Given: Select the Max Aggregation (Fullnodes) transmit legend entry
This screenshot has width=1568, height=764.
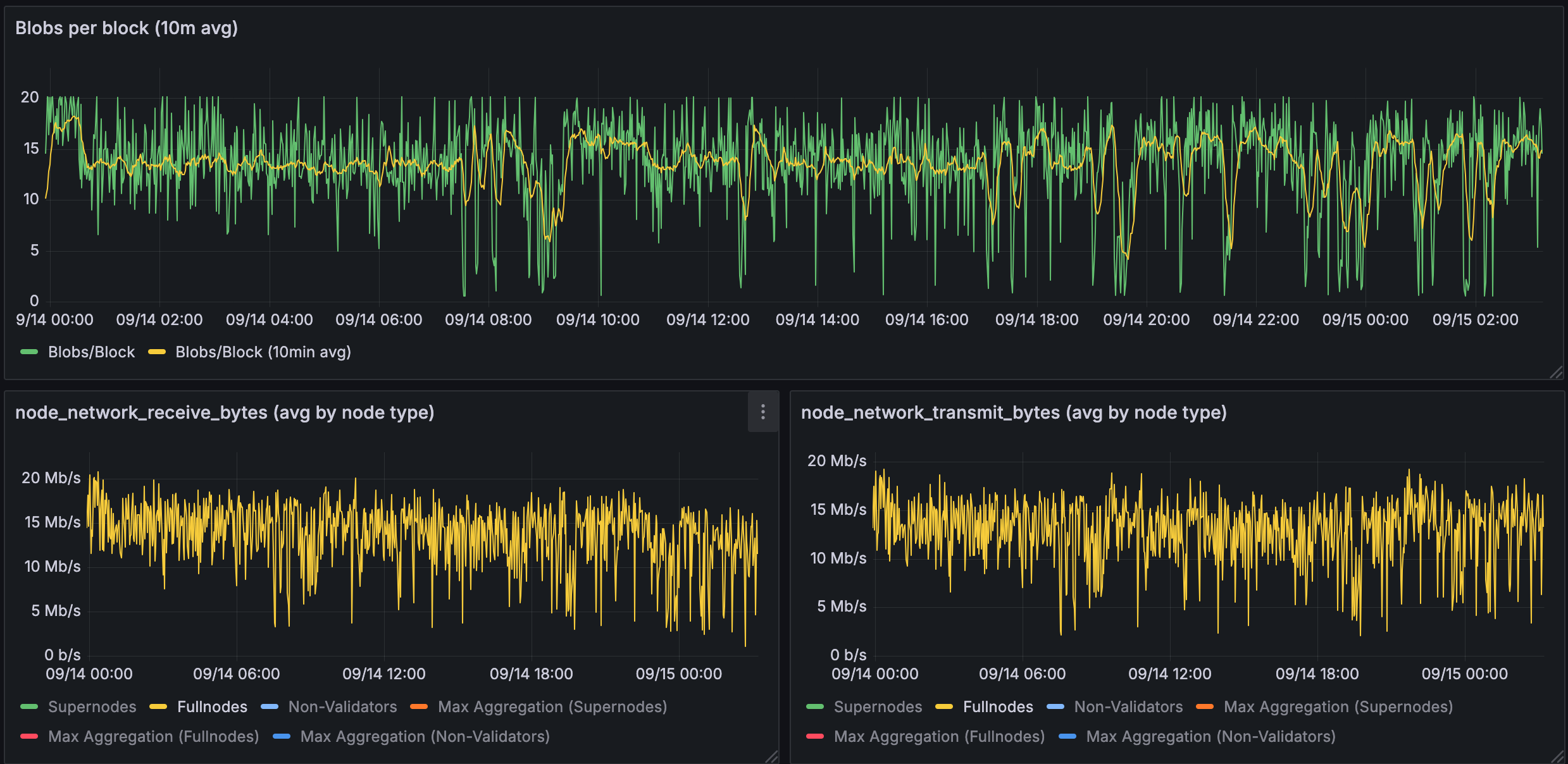Looking at the screenshot, I should (939, 736).
